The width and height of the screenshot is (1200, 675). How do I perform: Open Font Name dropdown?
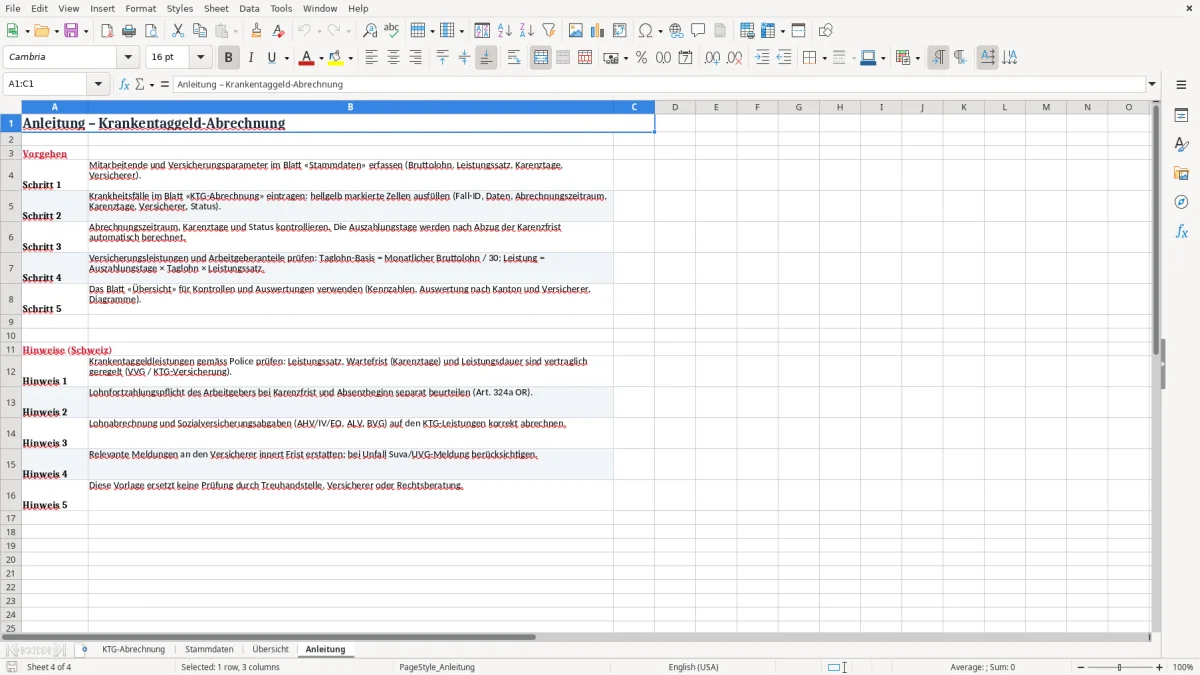(x=128, y=58)
